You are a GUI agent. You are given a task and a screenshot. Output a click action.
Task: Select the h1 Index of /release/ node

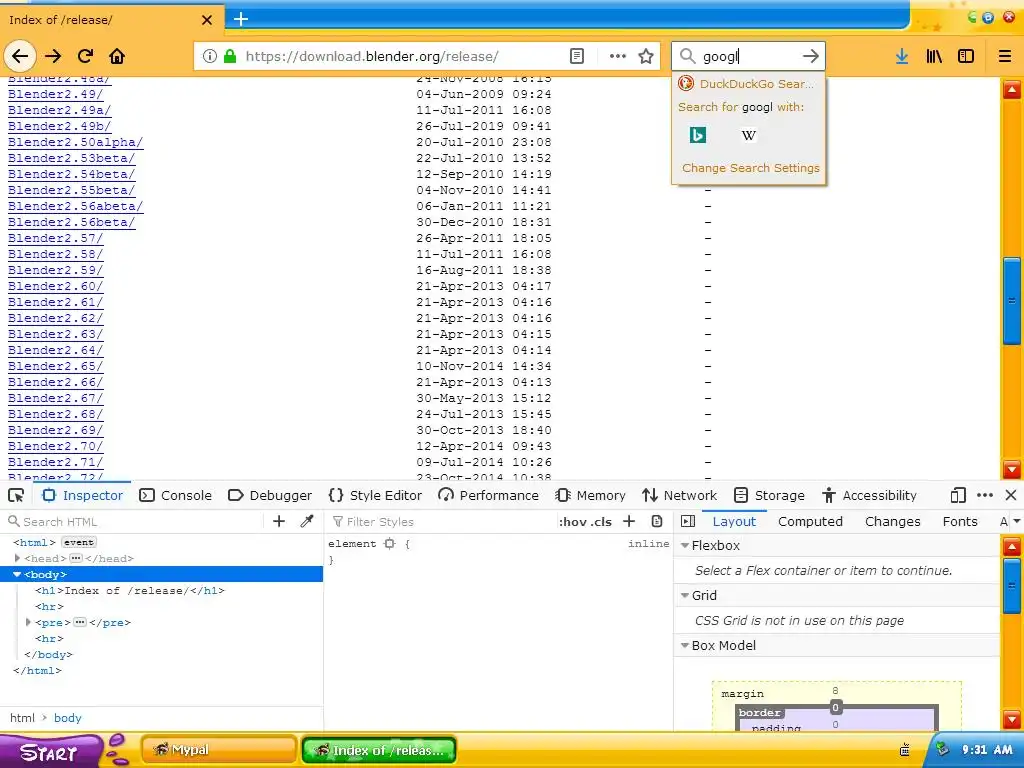click(129, 590)
